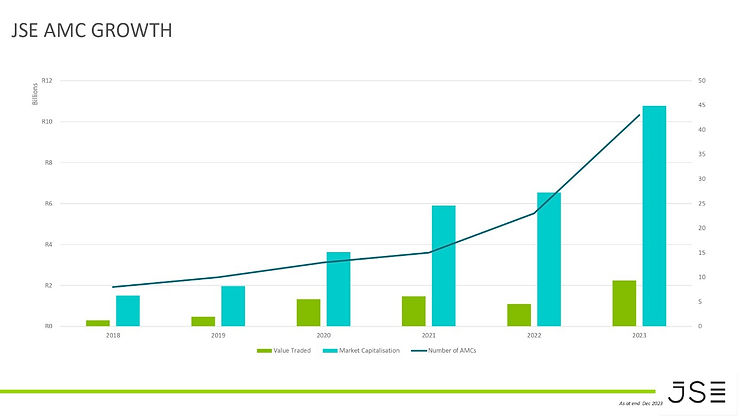Click the Market Capitalisation legend label
This screenshot has height=417, width=740.
pyautogui.click(x=370, y=350)
